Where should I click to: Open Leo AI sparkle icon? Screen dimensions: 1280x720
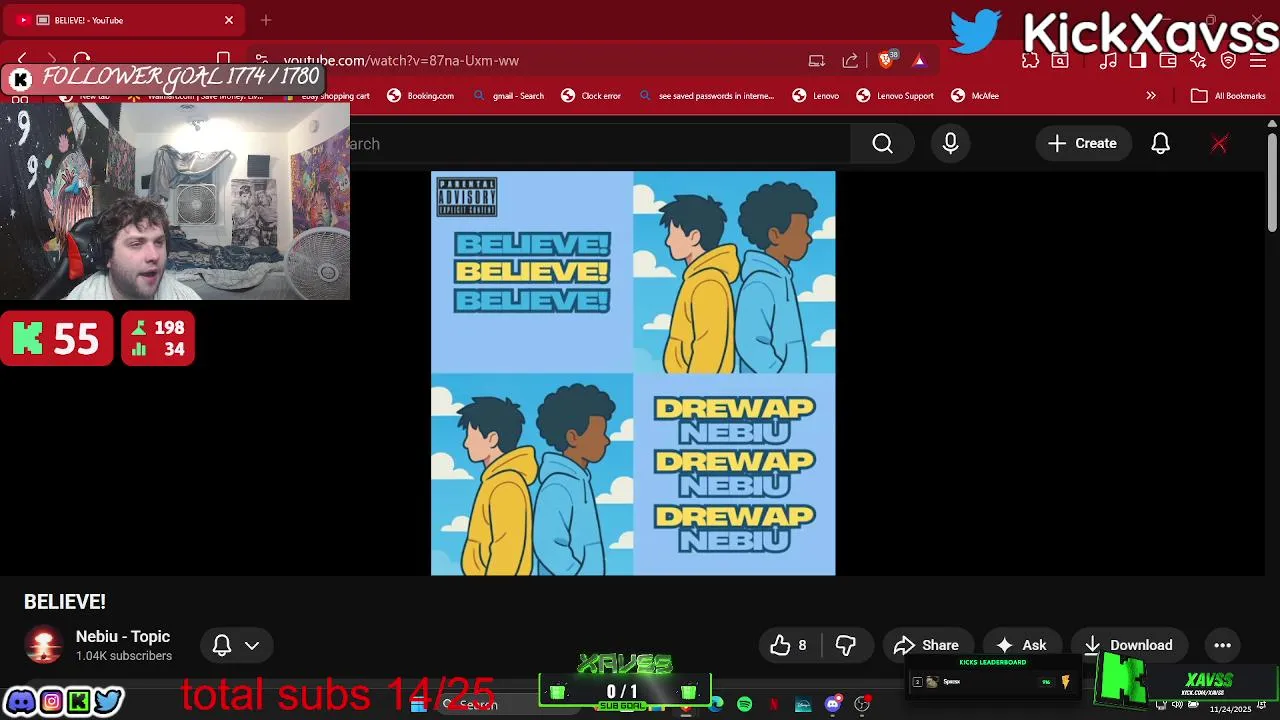pyautogui.click(x=1198, y=61)
